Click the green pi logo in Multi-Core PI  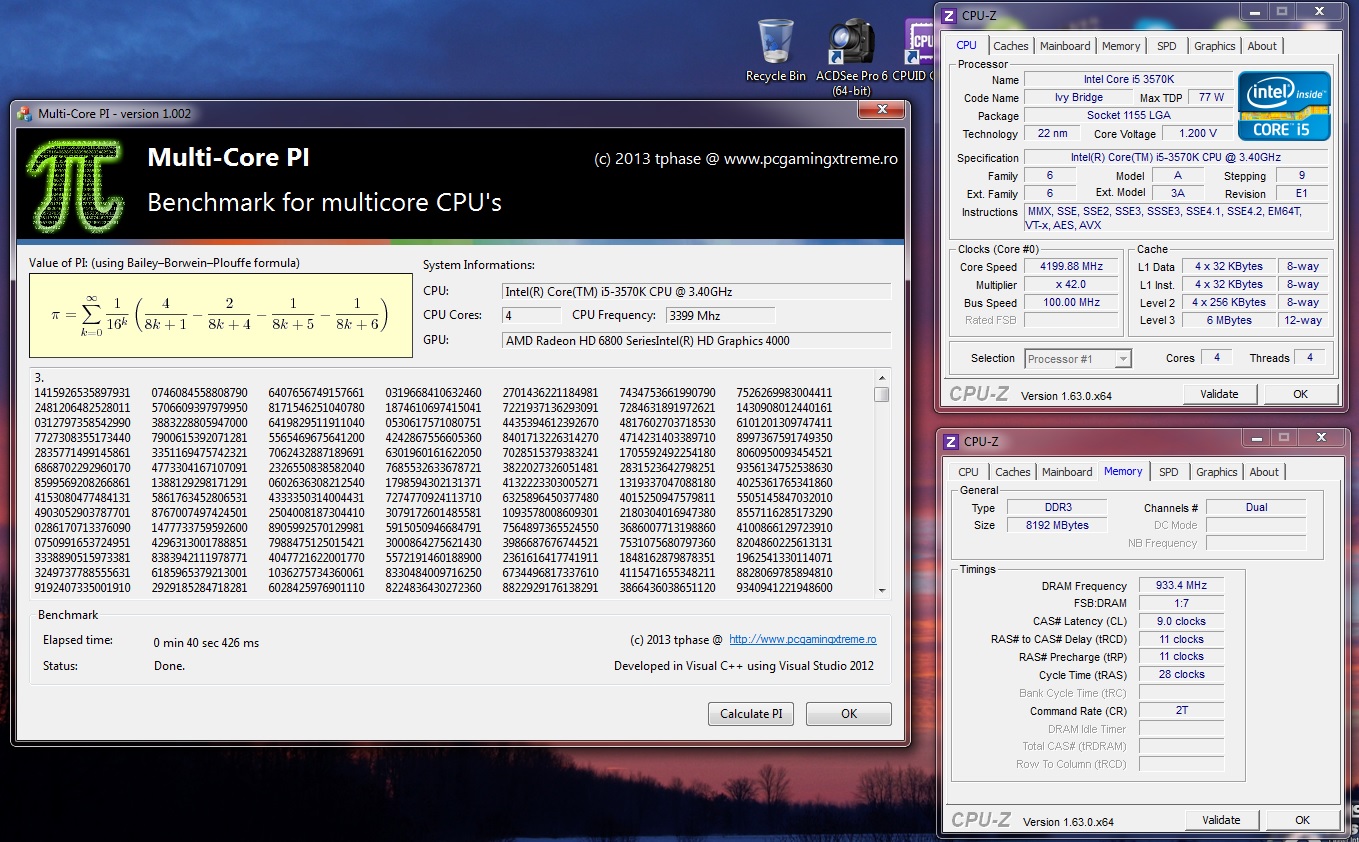click(x=74, y=186)
